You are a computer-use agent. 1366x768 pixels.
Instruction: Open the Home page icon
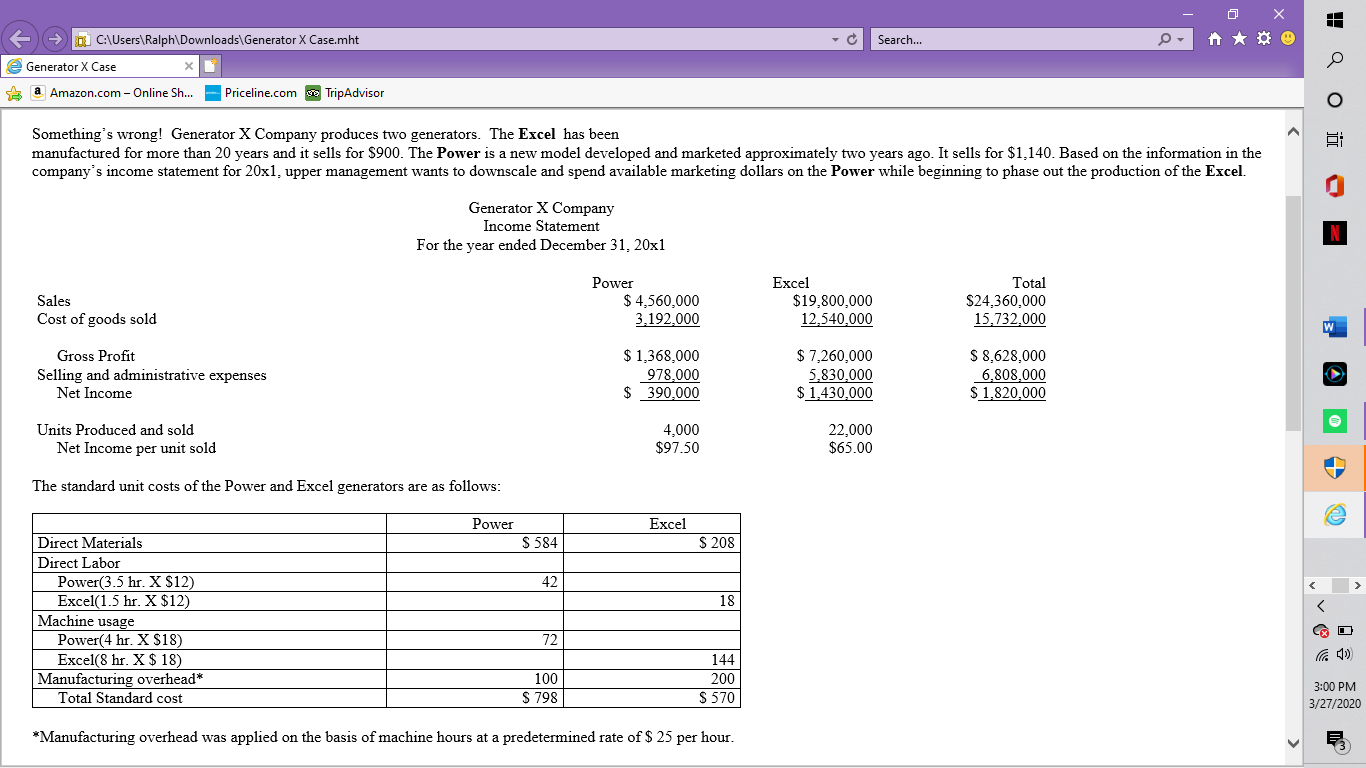1215,40
